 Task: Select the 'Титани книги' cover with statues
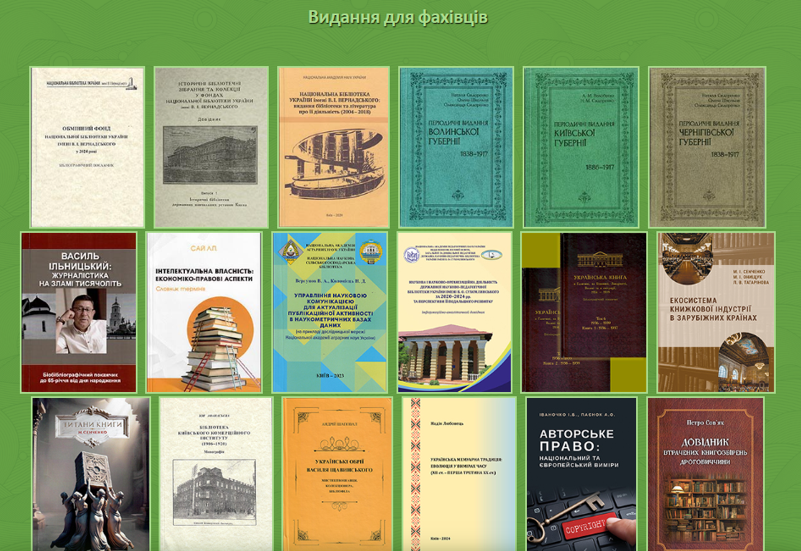(91, 473)
